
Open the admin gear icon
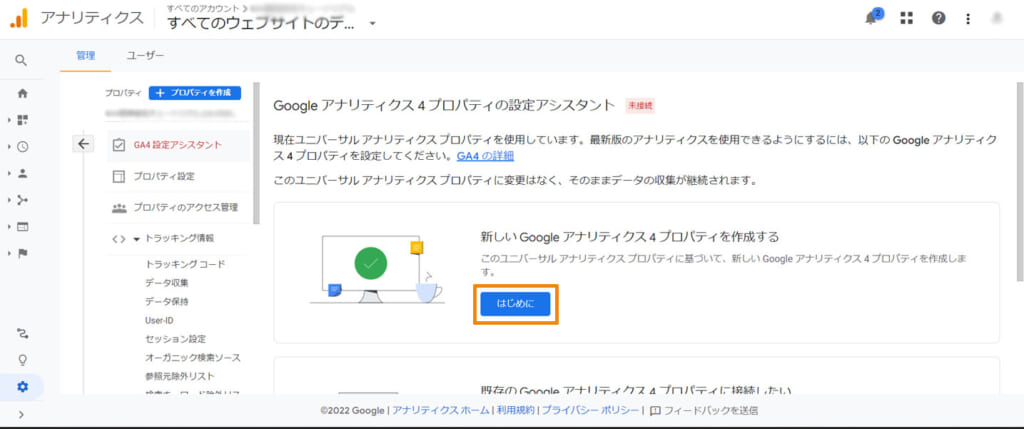(x=22, y=387)
